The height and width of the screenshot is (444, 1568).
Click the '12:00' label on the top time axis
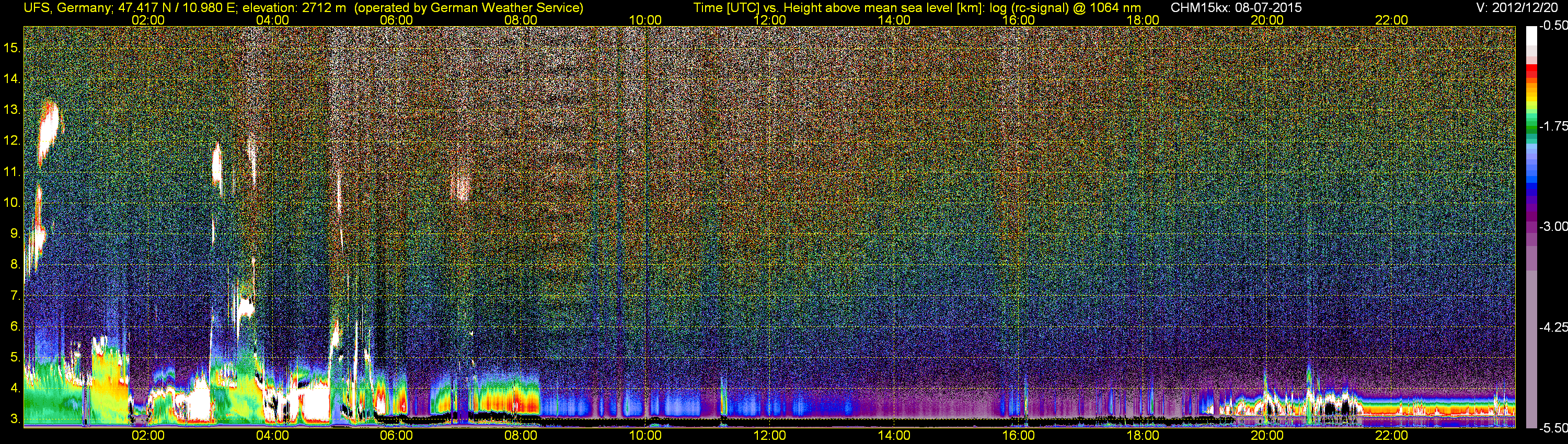[x=769, y=20]
